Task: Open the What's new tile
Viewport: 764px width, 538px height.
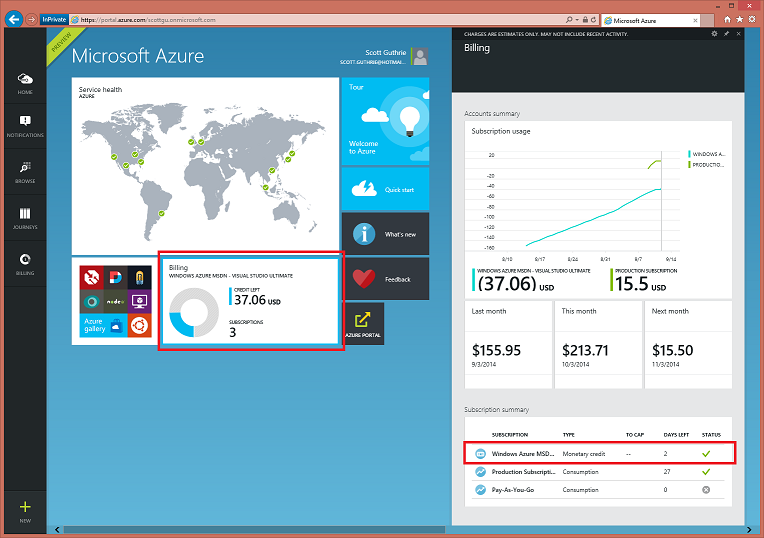Action: coord(385,233)
